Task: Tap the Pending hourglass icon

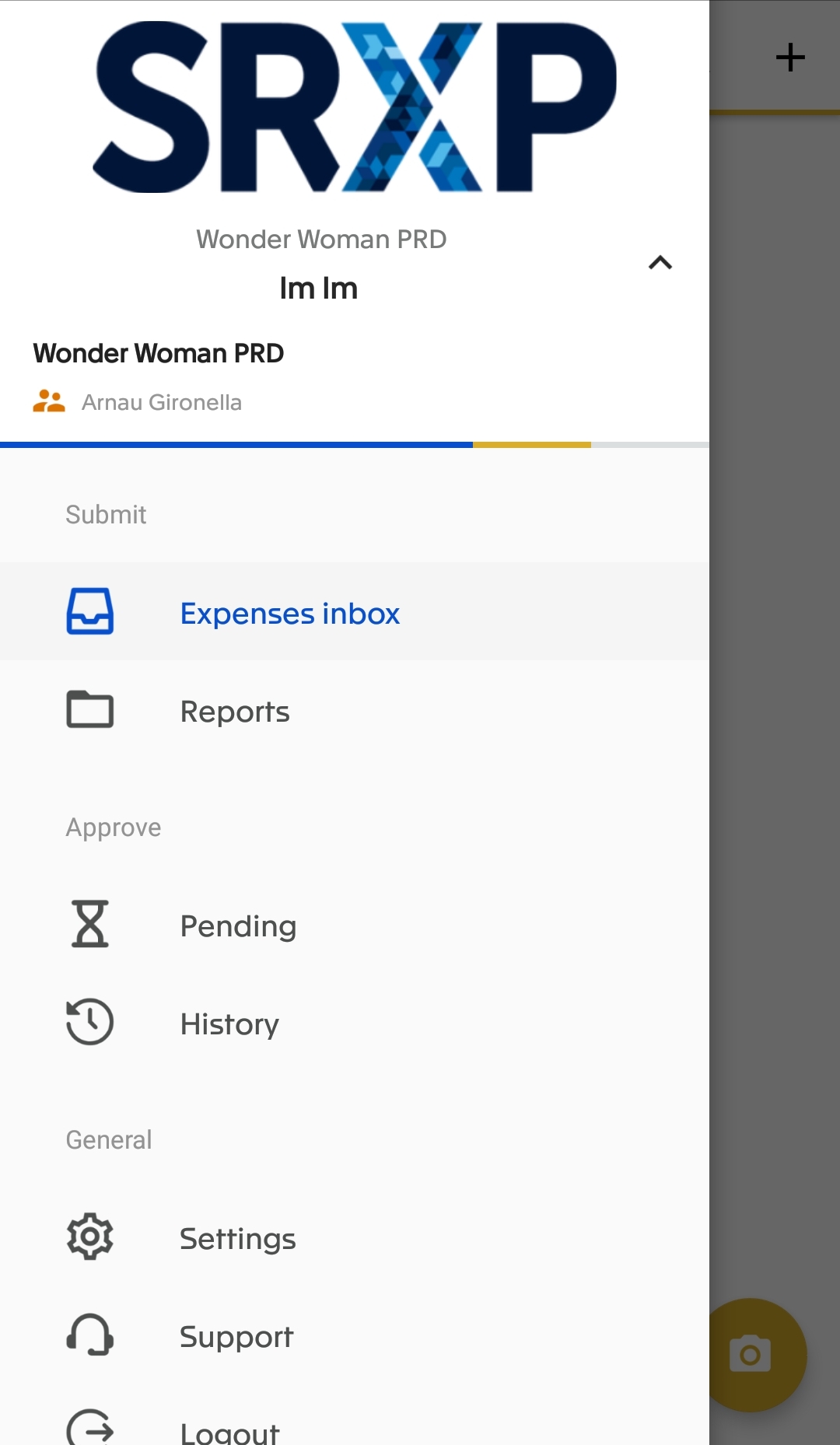Action: point(90,924)
